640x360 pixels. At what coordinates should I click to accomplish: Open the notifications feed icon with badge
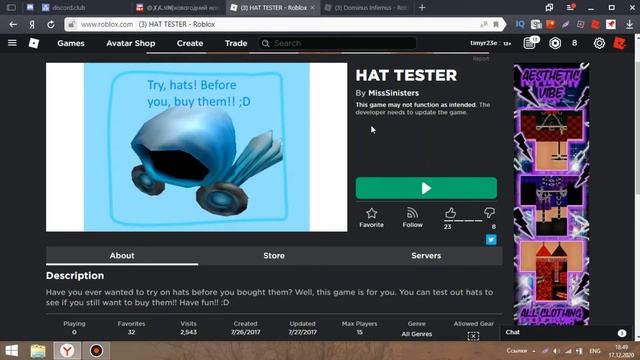click(x=531, y=43)
